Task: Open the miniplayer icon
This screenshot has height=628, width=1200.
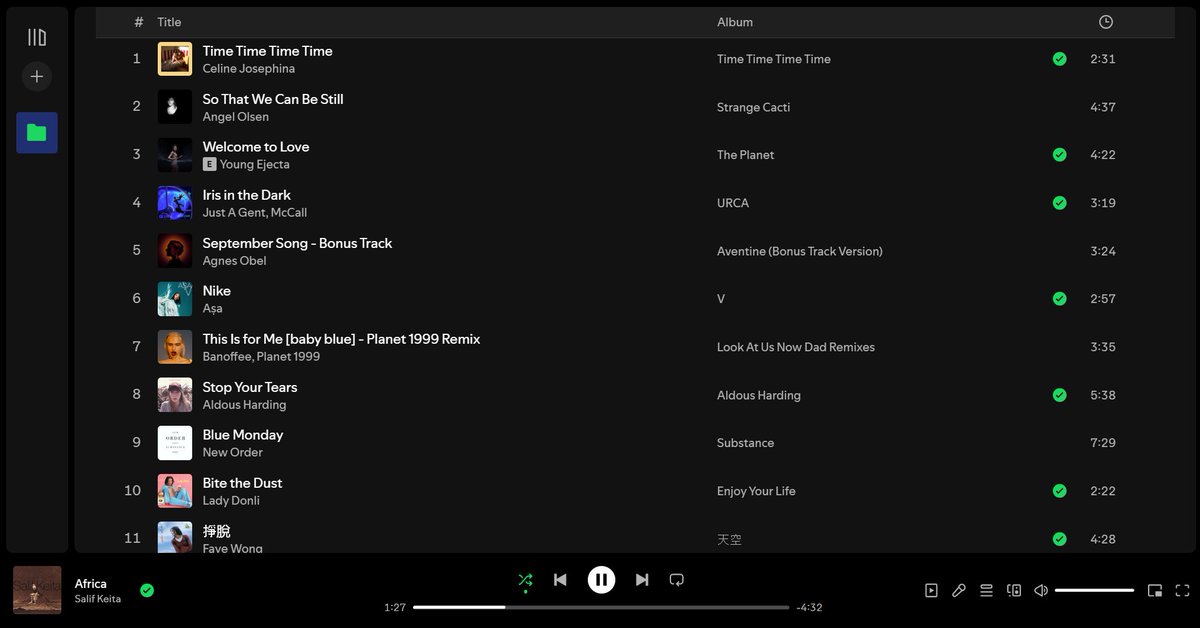Action: tap(1155, 590)
